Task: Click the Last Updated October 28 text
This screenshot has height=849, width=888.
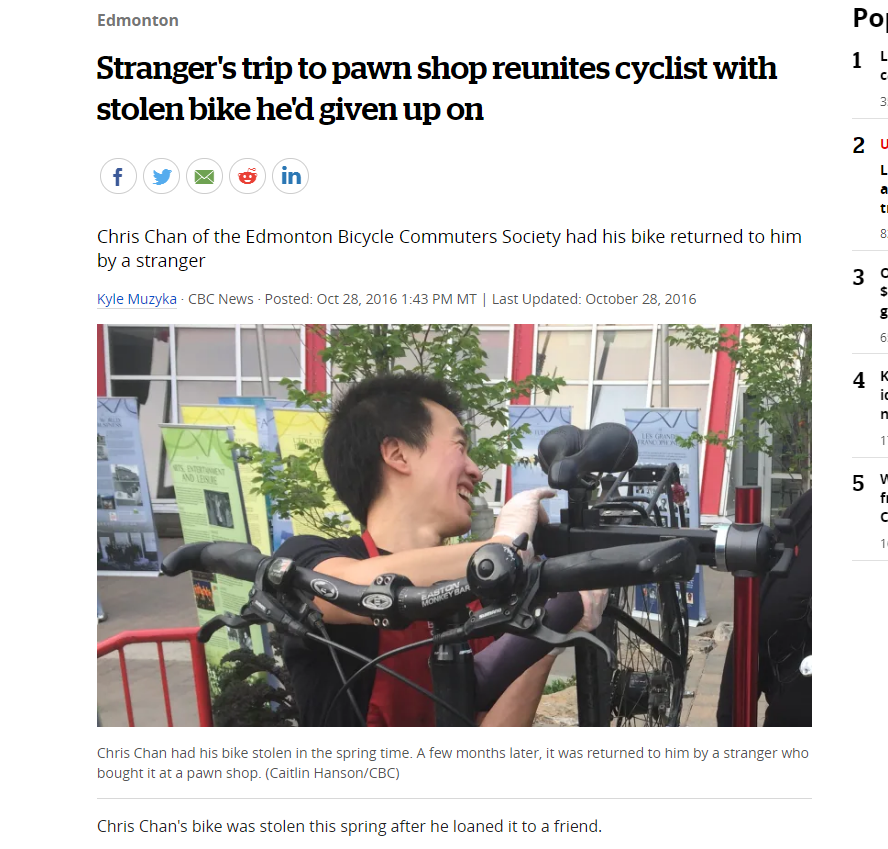Action: click(594, 299)
